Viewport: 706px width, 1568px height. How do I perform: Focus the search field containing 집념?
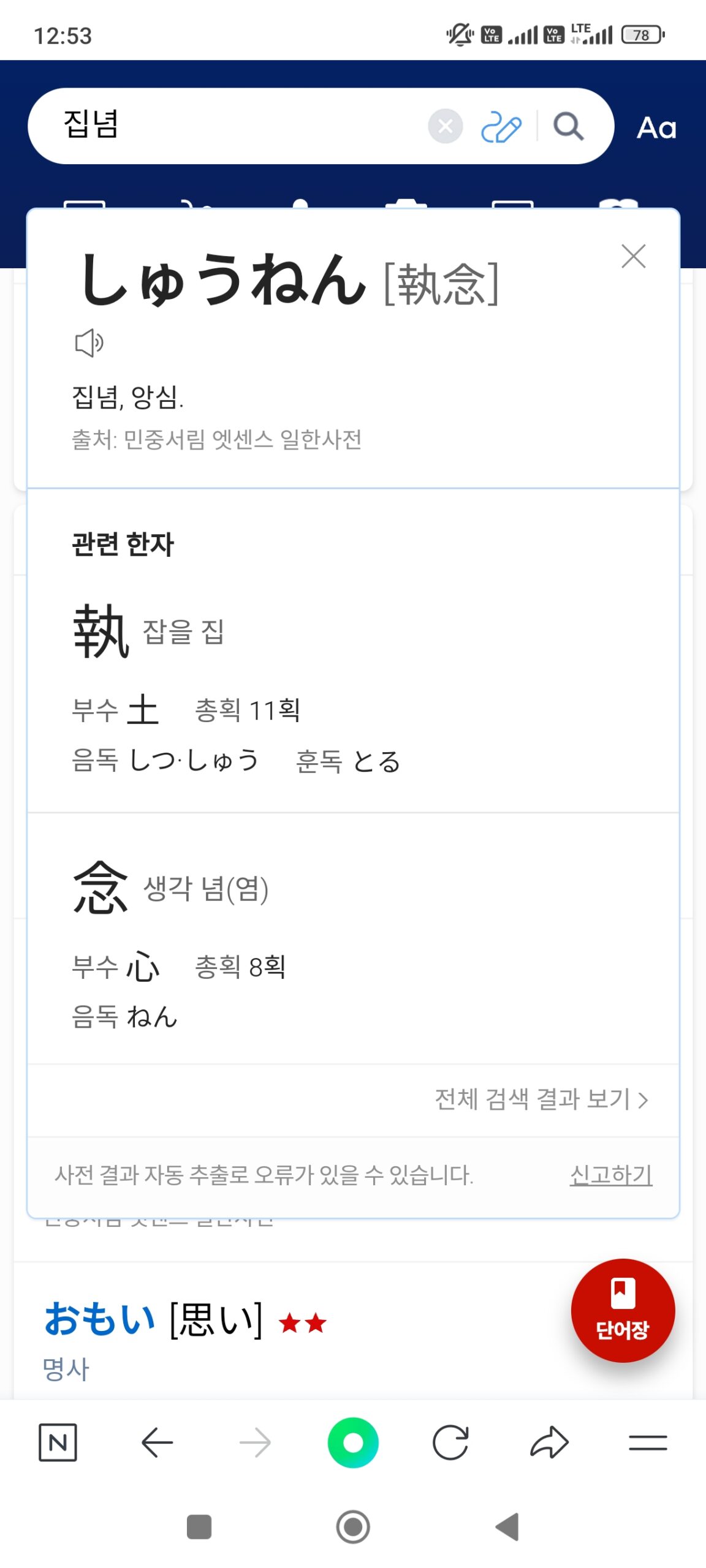point(233,126)
